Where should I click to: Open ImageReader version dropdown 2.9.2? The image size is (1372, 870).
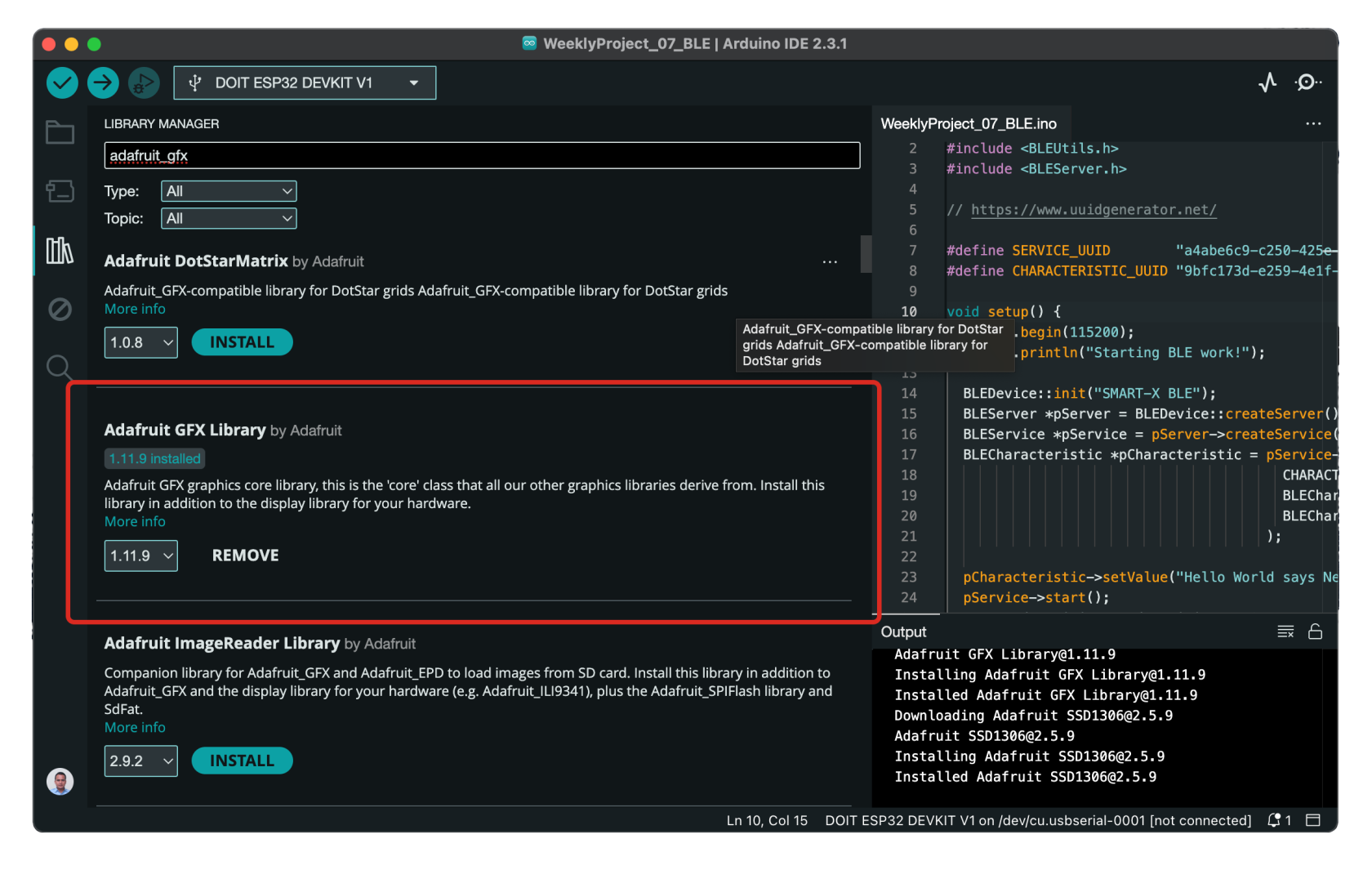coord(140,761)
